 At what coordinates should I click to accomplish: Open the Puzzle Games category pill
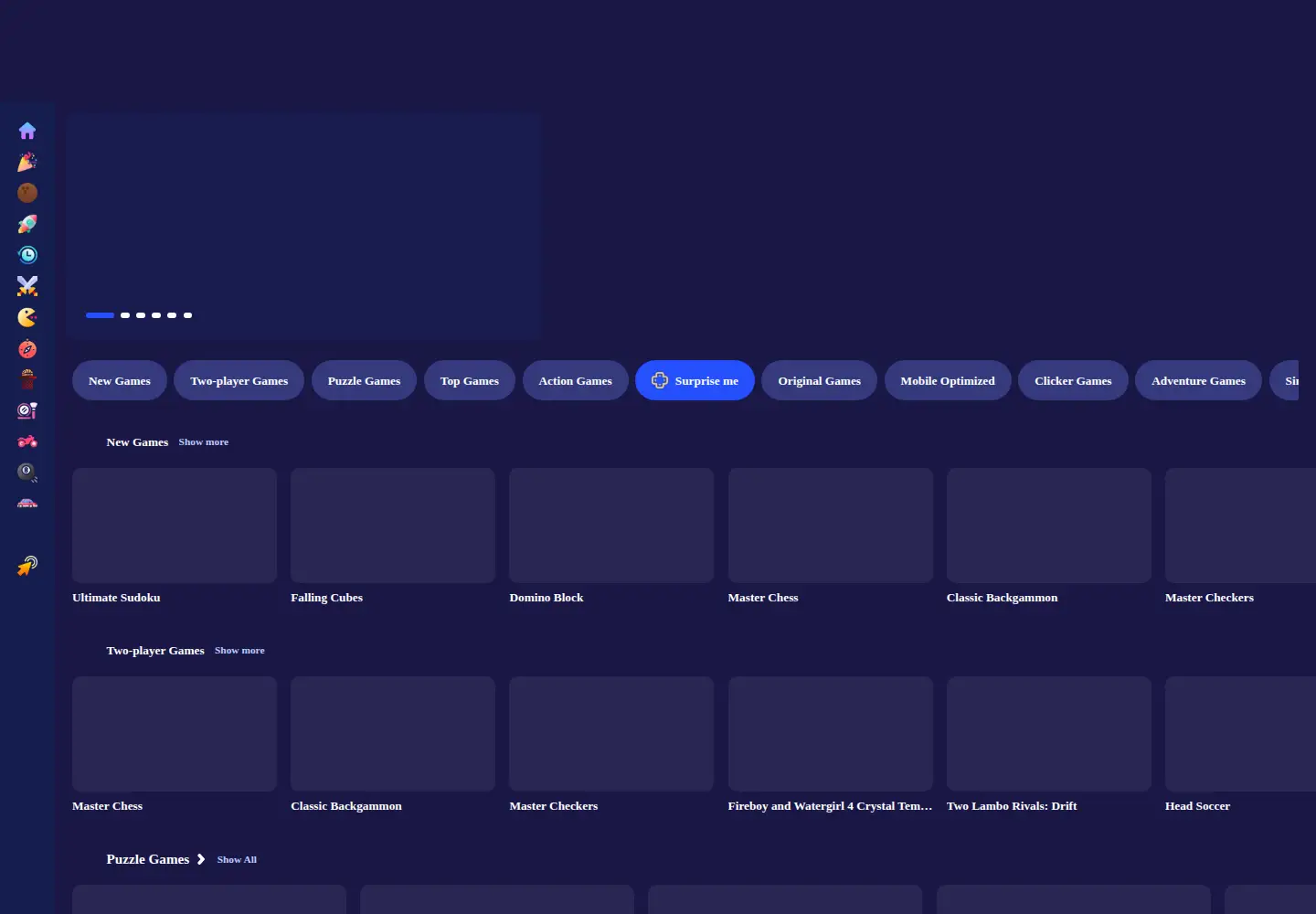pos(364,380)
